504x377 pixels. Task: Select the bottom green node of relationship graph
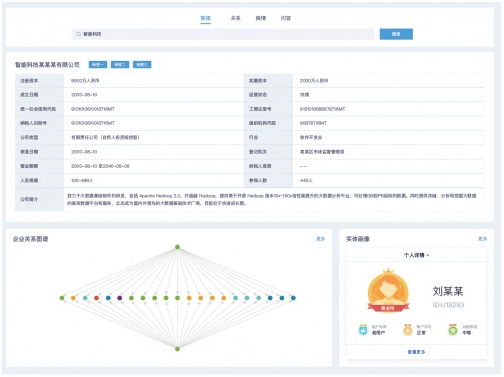177,349
